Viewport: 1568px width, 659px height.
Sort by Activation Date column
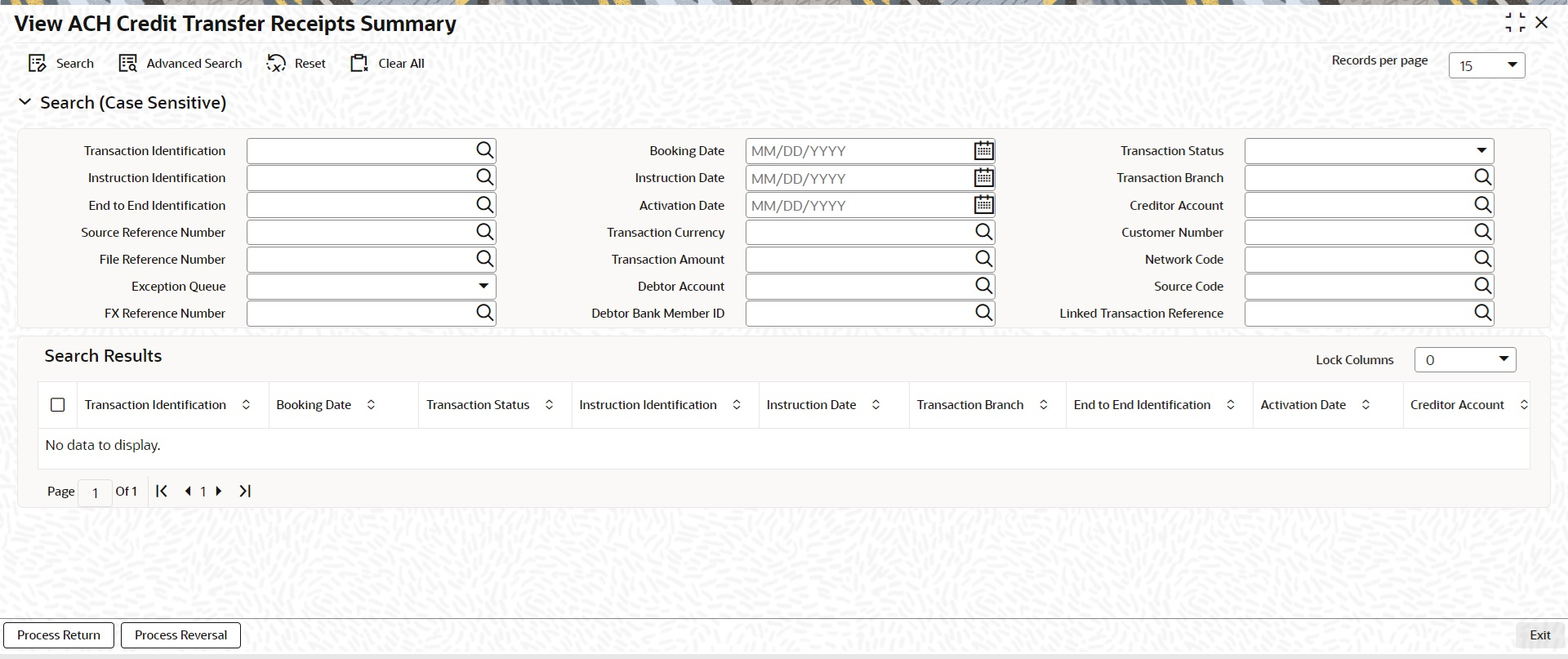(1365, 405)
